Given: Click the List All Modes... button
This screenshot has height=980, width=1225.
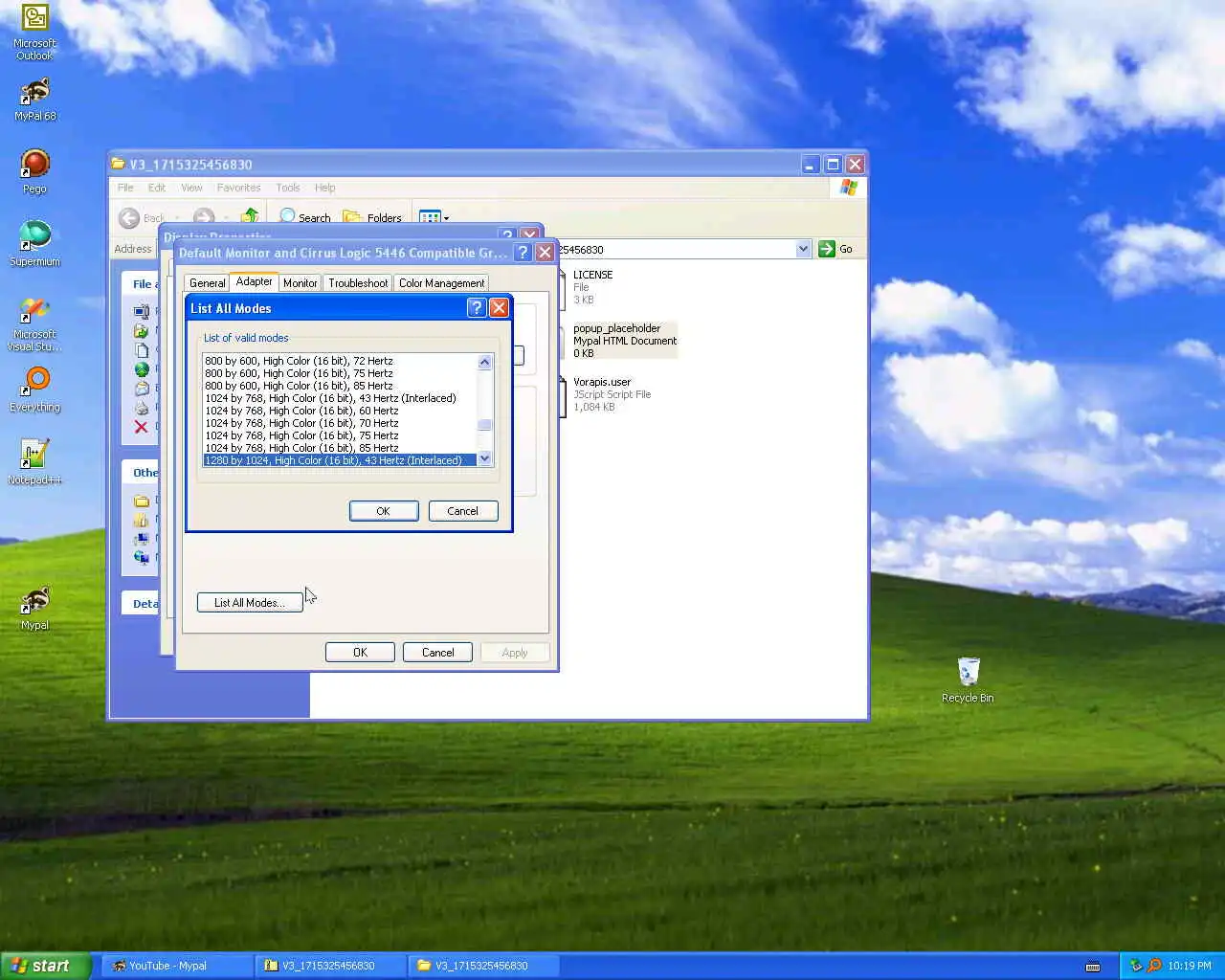Looking at the screenshot, I should click(250, 603).
